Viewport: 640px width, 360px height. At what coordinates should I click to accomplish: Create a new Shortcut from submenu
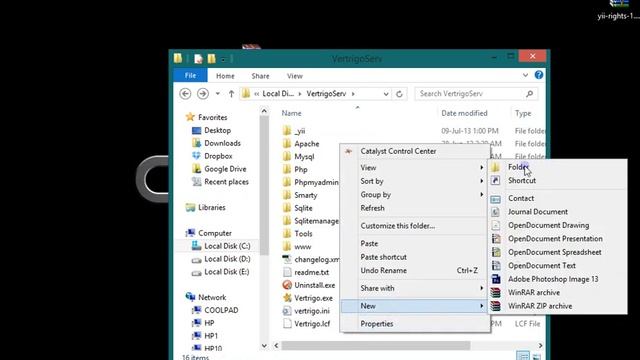[x=558, y=180]
